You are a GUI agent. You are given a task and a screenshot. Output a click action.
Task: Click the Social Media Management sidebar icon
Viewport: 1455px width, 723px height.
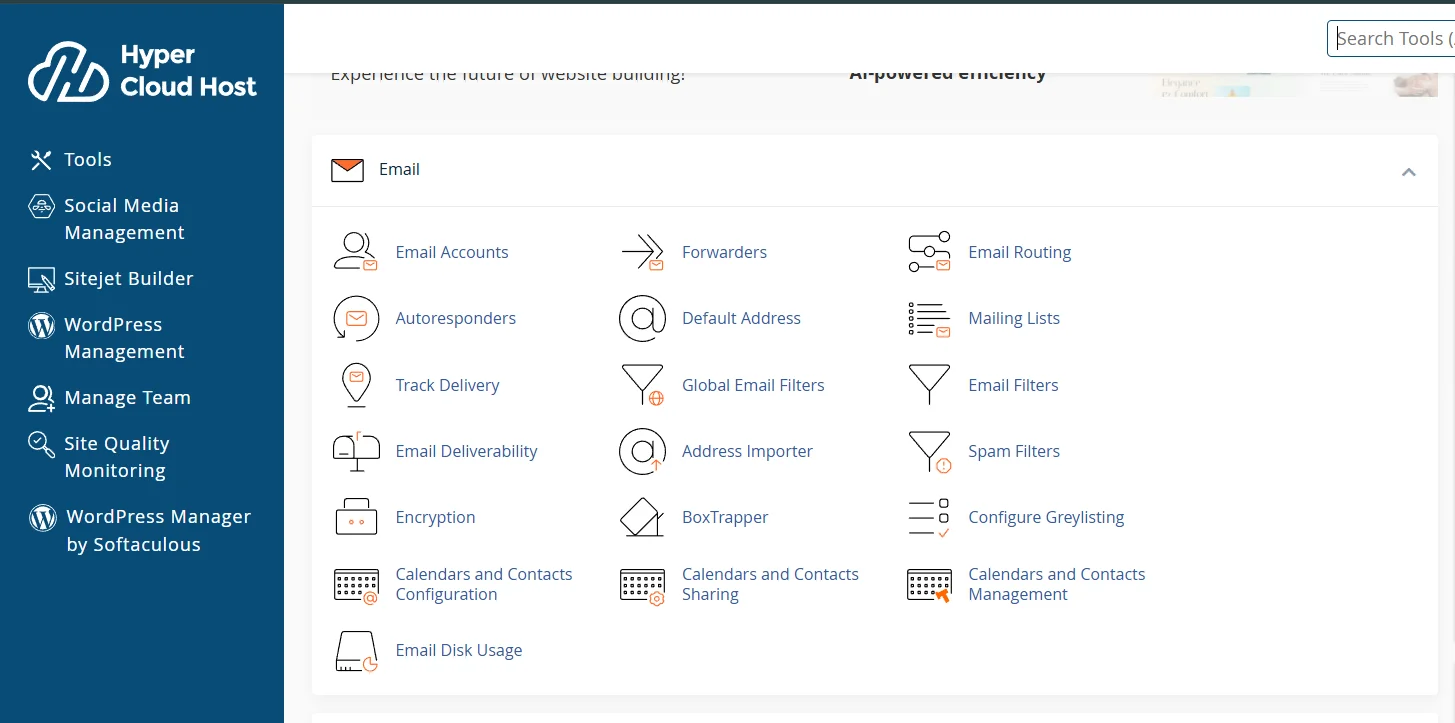pos(41,206)
